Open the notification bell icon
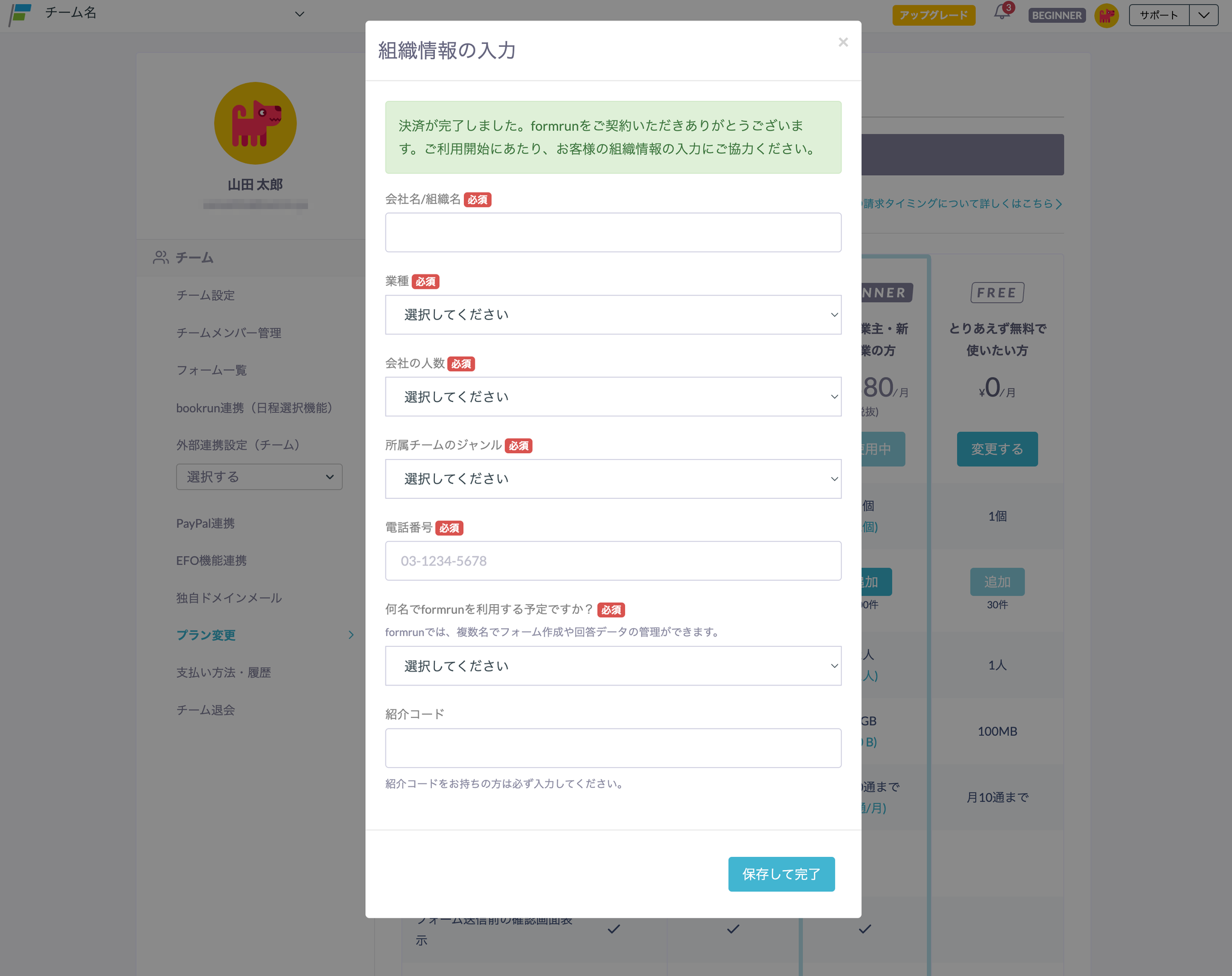The width and height of the screenshot is (1232, 976). 1002,13
